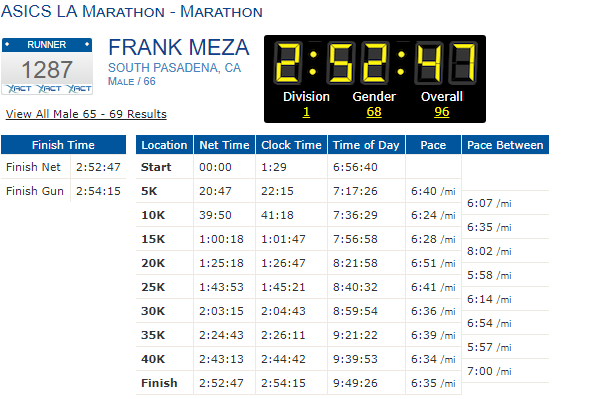Click the Finish Time table header
The height and width of the screenshot is (399, 605).
63,145
